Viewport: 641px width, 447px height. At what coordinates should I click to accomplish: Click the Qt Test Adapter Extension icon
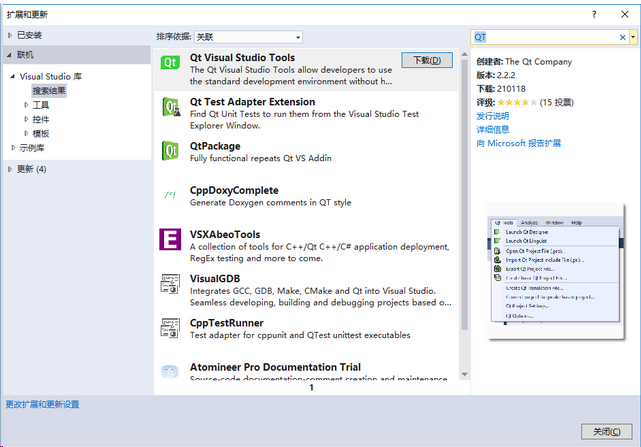click(x=171, y=107)
